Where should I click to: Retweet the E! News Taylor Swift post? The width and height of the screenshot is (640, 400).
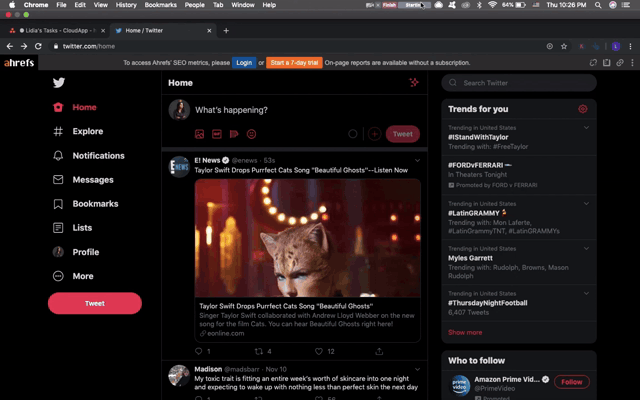pos(258,351)
